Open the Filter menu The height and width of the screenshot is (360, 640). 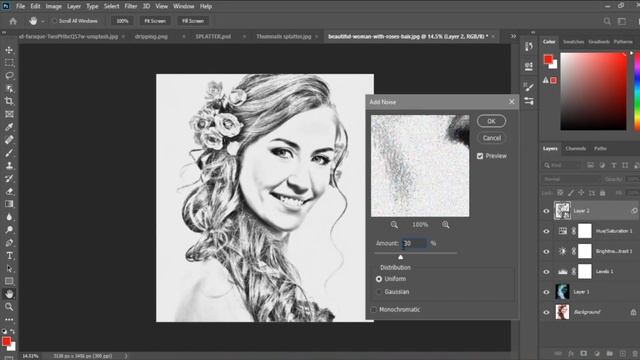pos(131,6)
